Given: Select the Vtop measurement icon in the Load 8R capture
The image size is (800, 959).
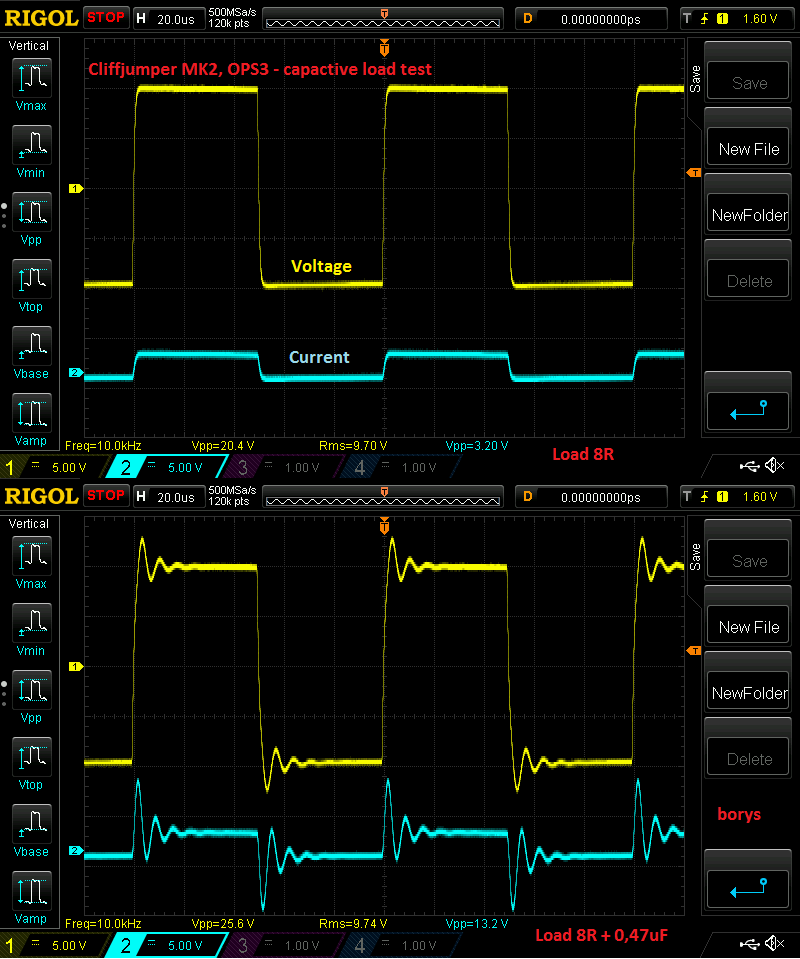Looking at the screenshot, I should coord(32,279).
